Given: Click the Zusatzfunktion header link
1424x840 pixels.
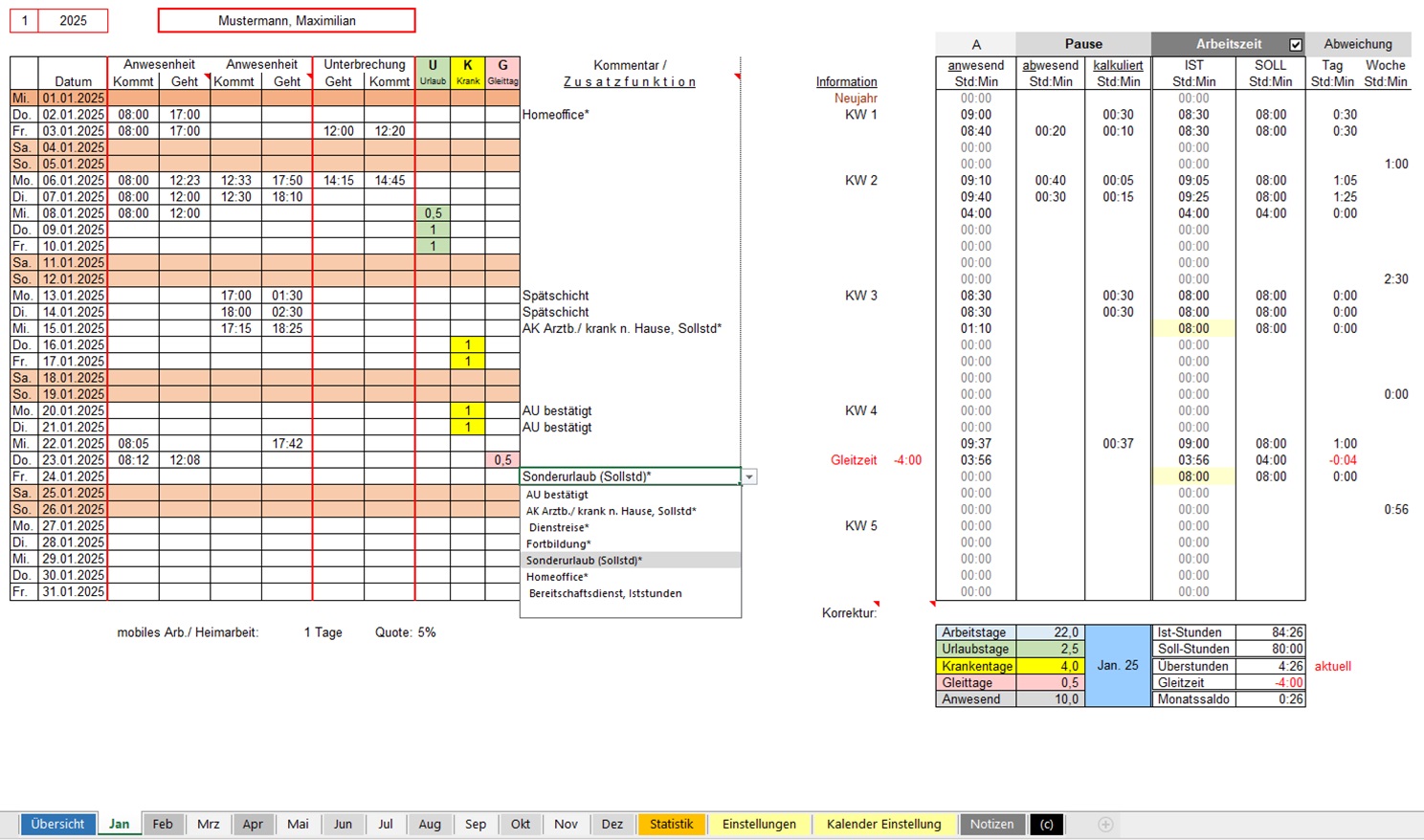Looking at the screenshot, I should click(630, 81).
